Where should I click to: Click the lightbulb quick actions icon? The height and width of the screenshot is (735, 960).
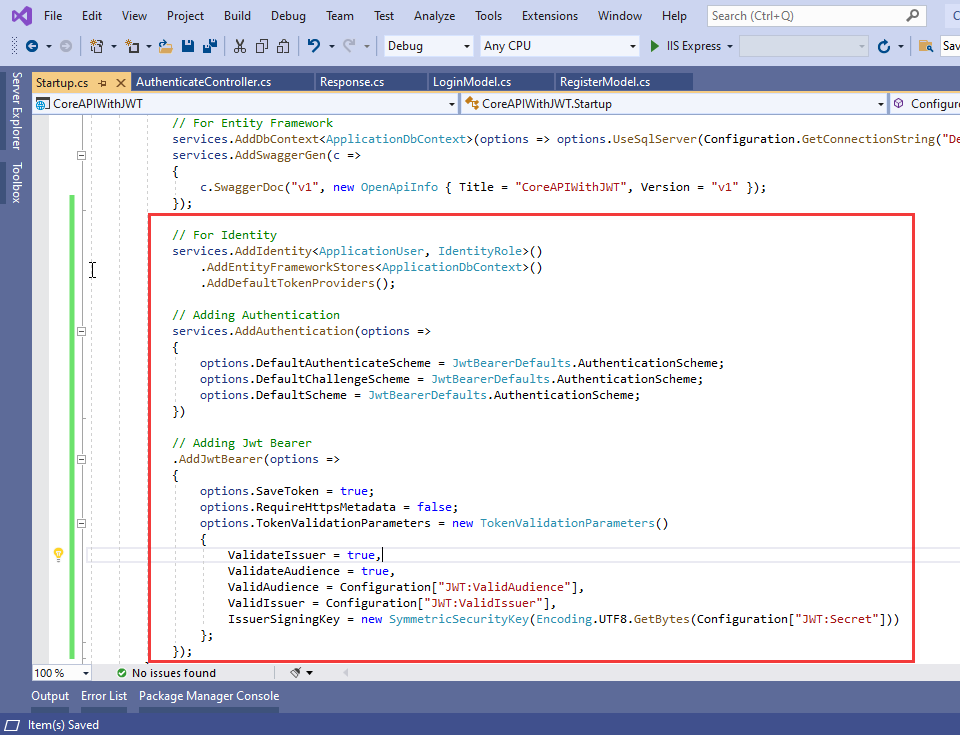pos(58,554)
